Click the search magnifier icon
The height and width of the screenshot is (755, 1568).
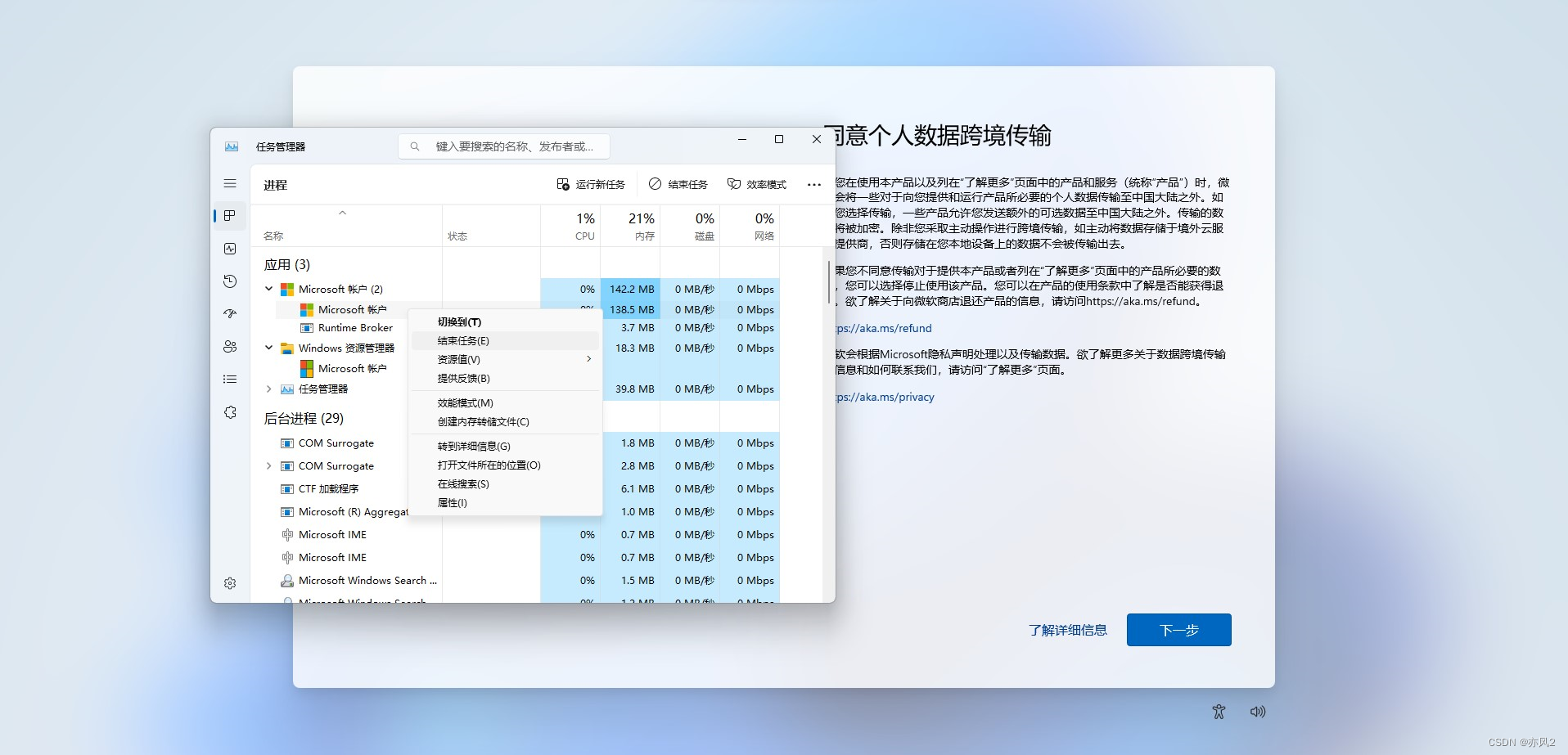click(x=415, y=146)
